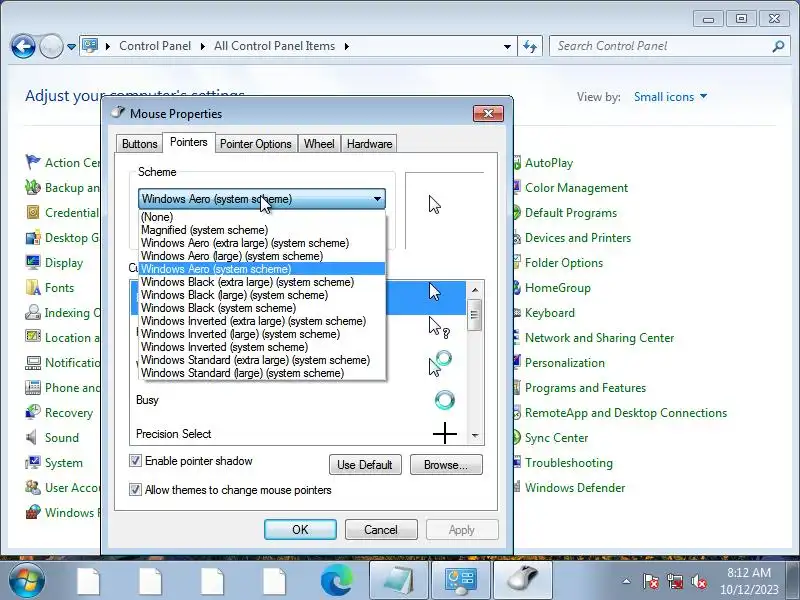The image size is (800, 600).
Task: Expand the All Control Panel Items arrow
Action: [347, 46]
